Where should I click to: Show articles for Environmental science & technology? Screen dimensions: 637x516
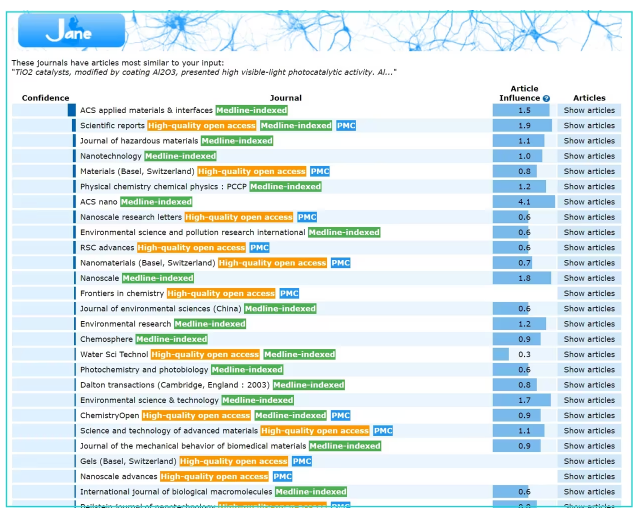pyautogui.click(x=589, y=400)
